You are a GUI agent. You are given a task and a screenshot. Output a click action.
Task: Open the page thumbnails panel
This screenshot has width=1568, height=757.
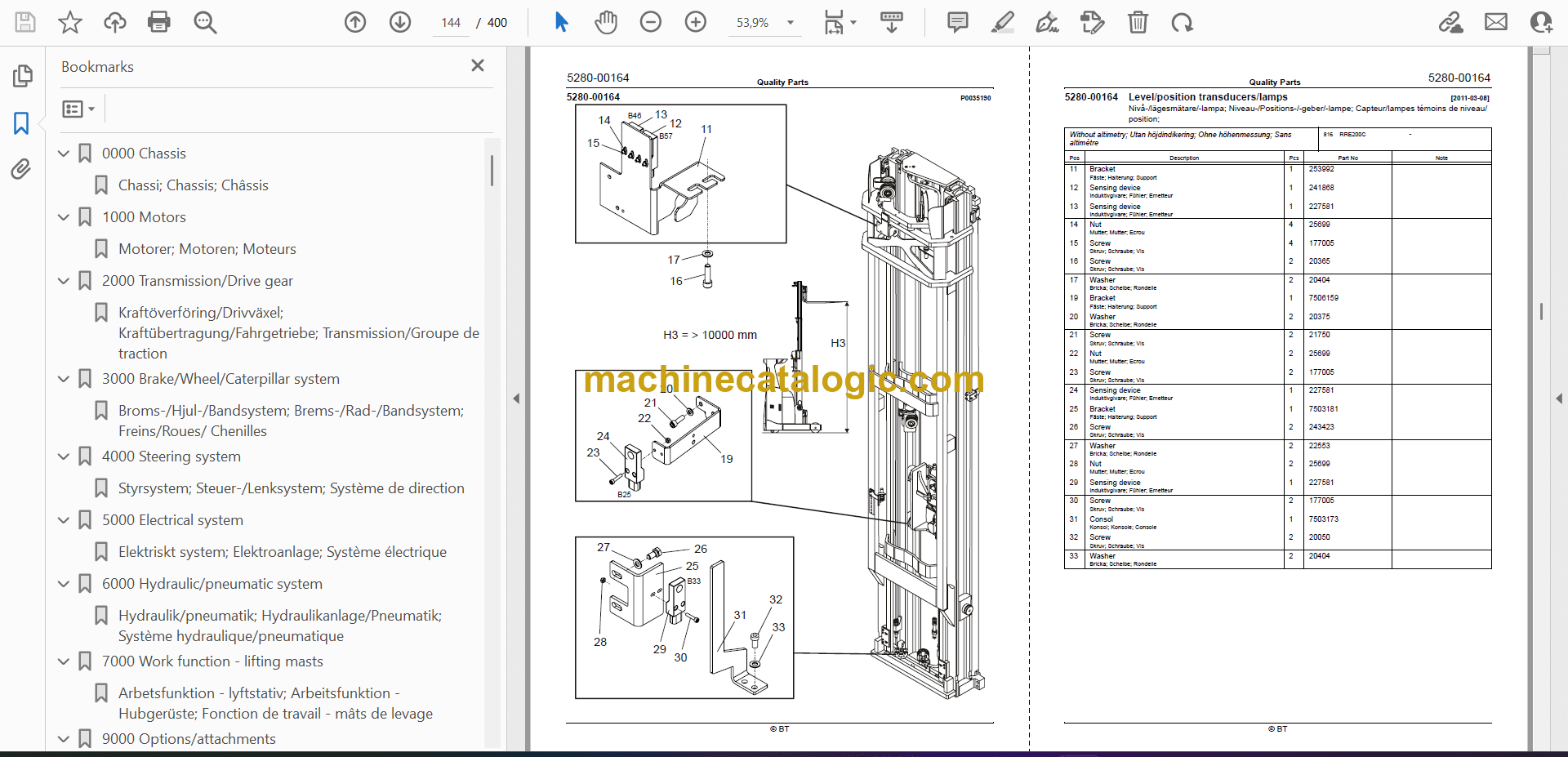tap(22, 76)
